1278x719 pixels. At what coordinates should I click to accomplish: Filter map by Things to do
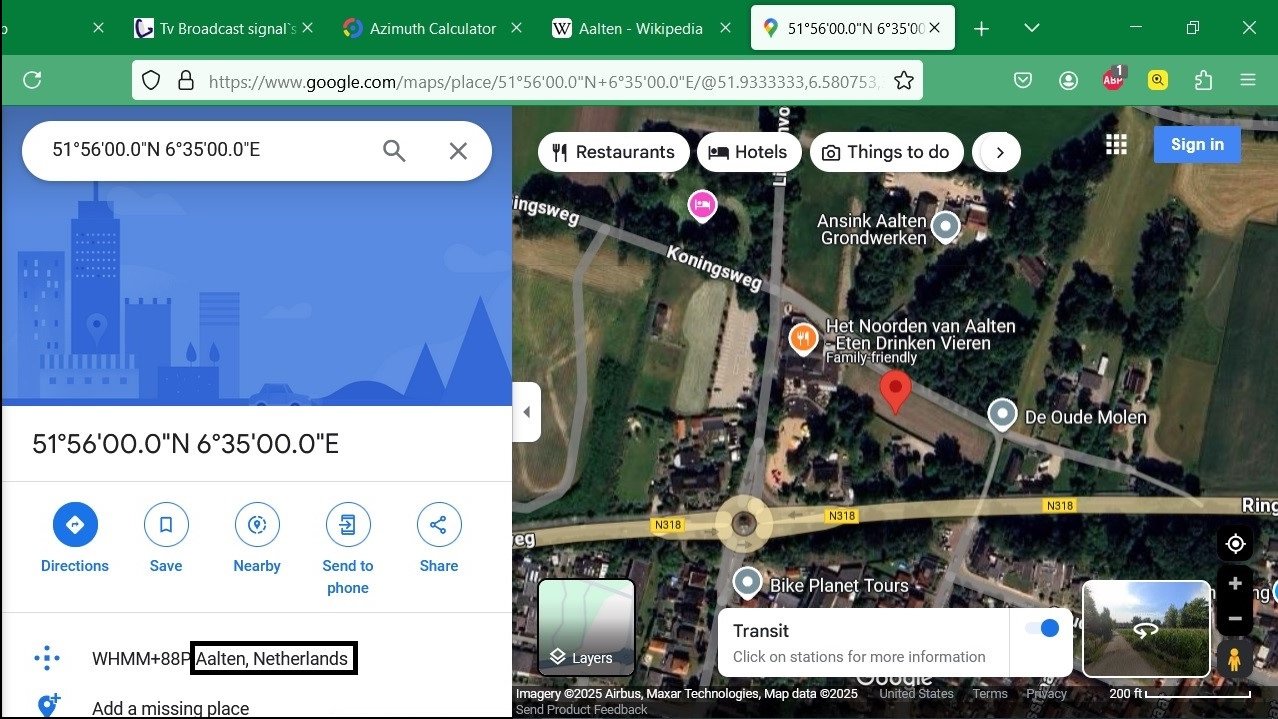click(886, 152)
